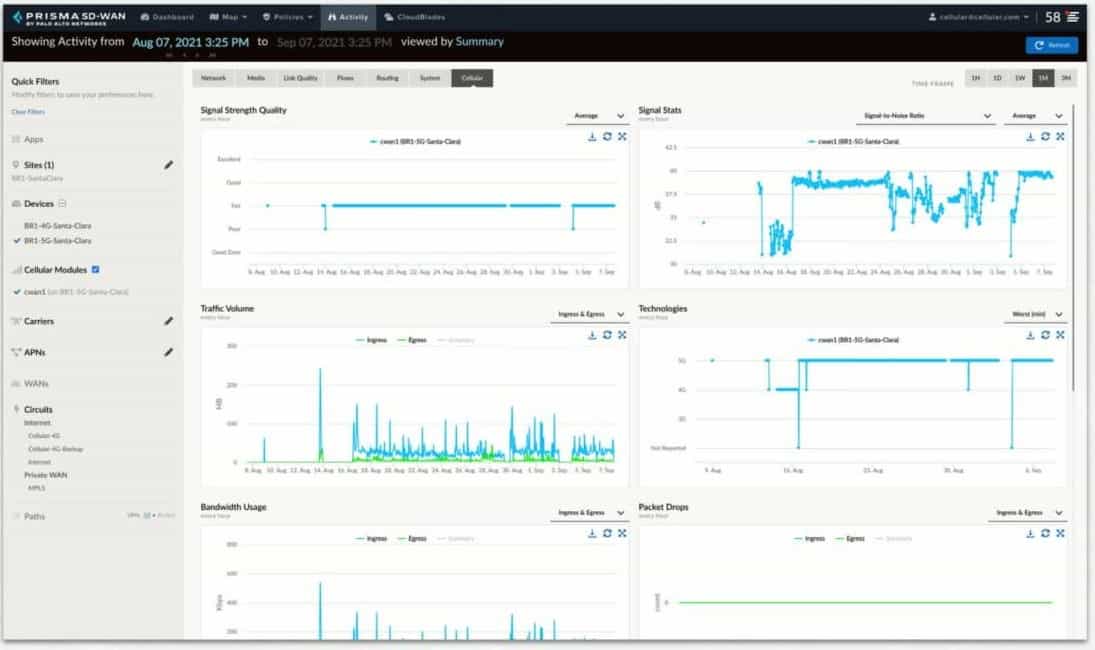Screen dimensions: 1095x650
Task: Refresh the Packet Drops chart
Action: [x=1045, y=533]
